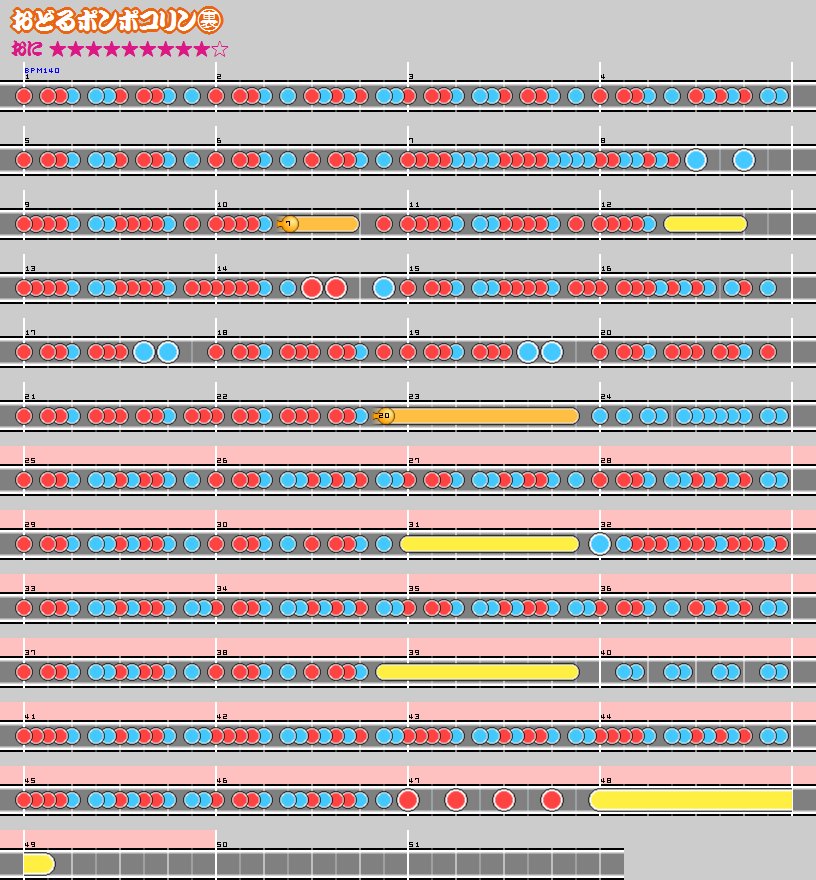816x880 pixels.
Task: Click the large blue note starting measure 32
Action: pos(600,544)
